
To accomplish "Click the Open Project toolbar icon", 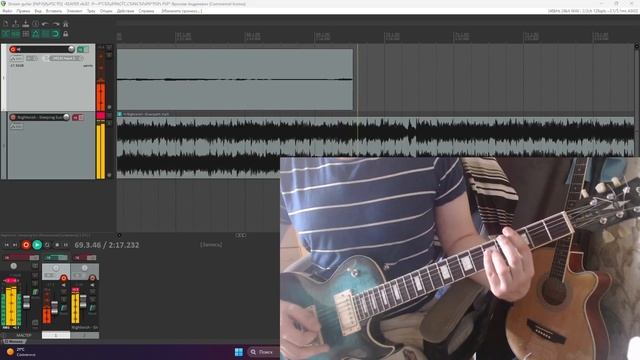I will click(16, 24).
